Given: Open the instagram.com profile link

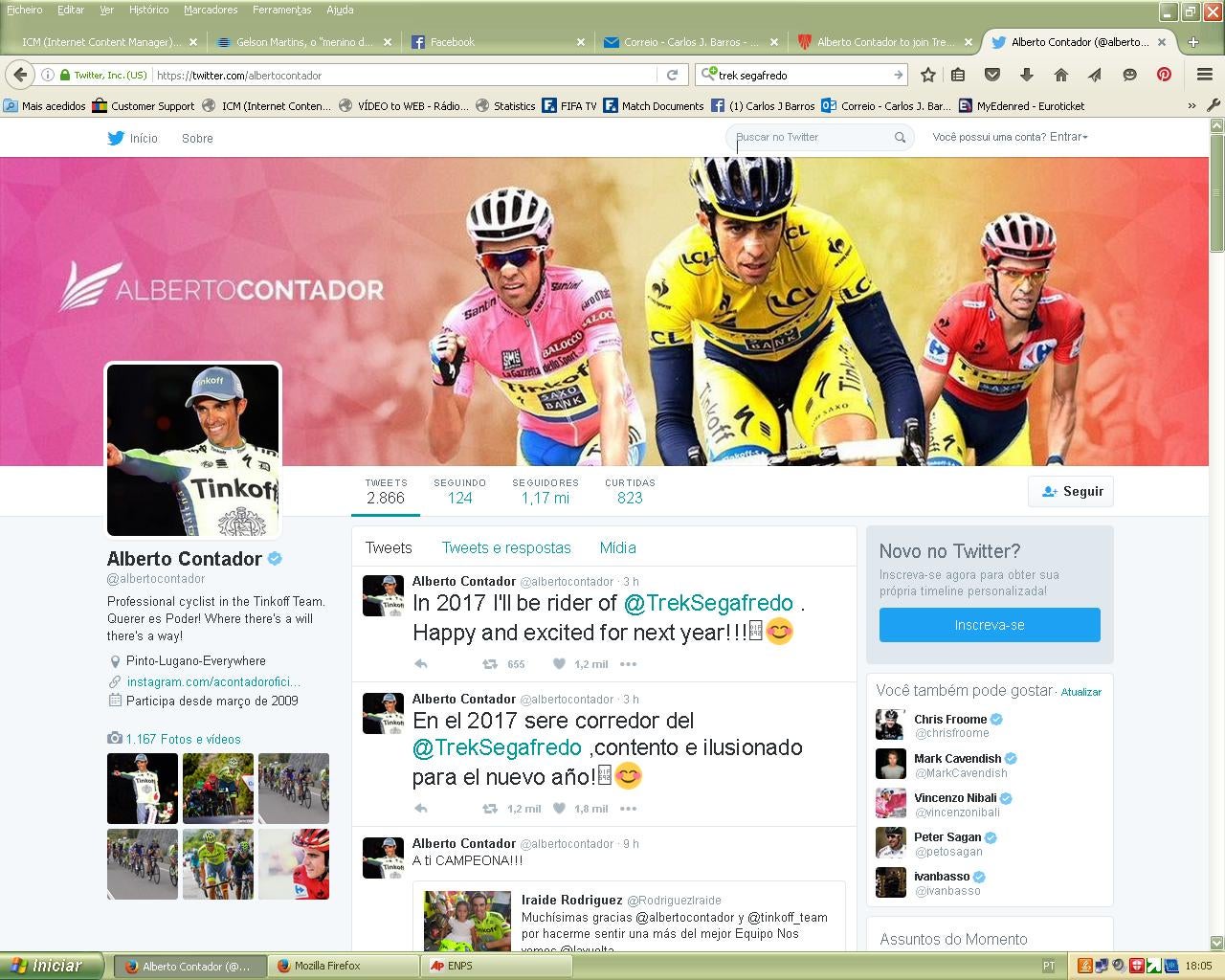Looking at the screenshot, I should tap(213, 681).
